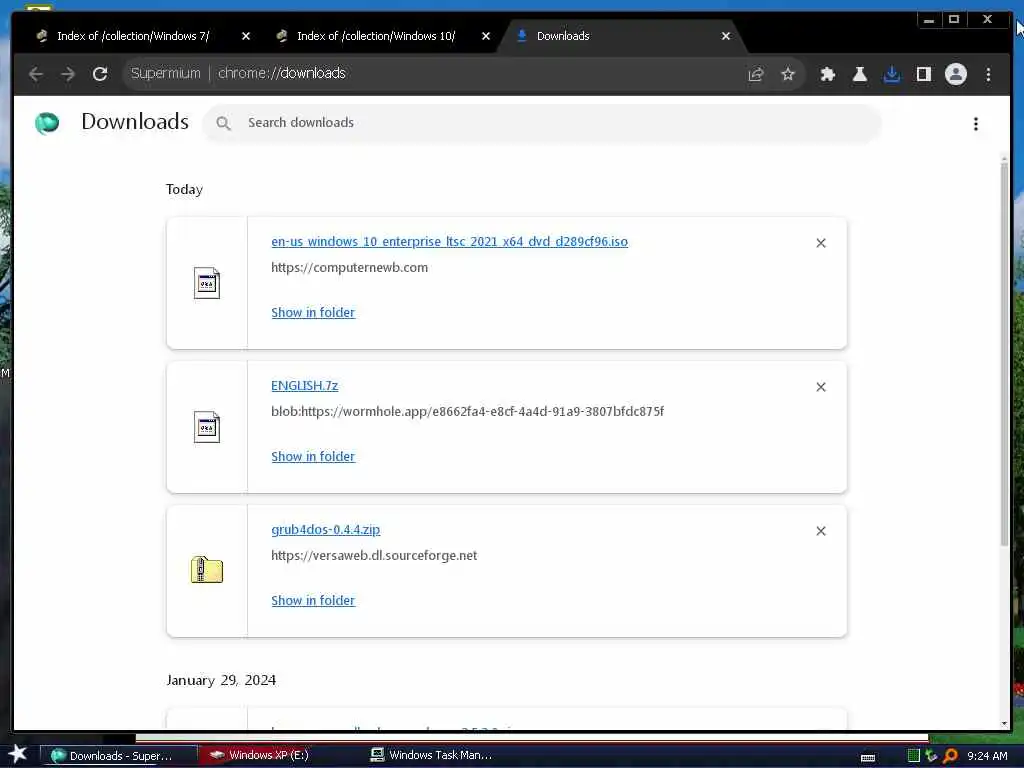This screenshot has height=768, width=1024.
Task: Open the Windows 10 enterprise ltsc iso file link
Action: [x=449, y=242]
